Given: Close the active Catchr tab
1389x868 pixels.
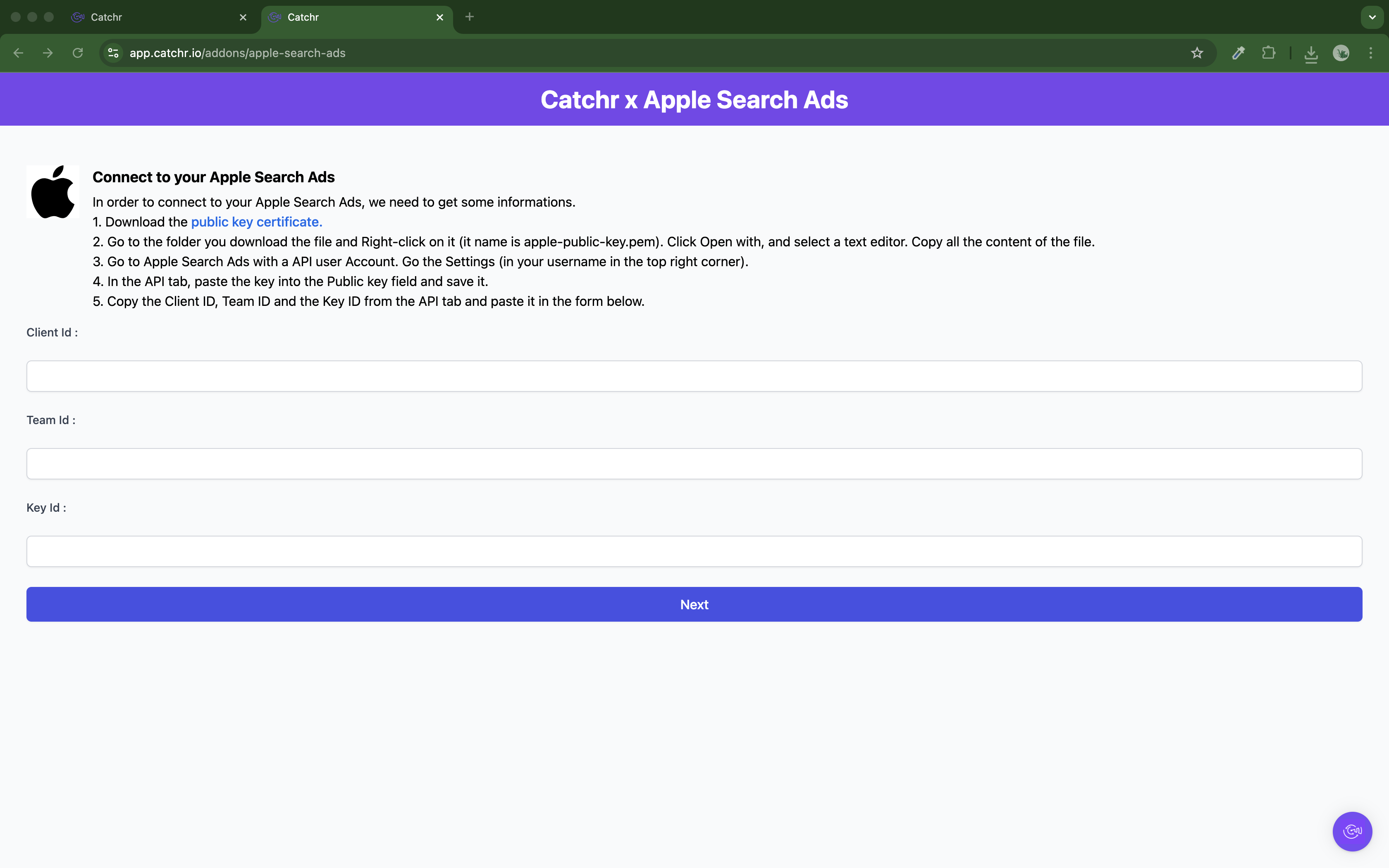Looking at the screenshot, I should (x=440, y=17).
